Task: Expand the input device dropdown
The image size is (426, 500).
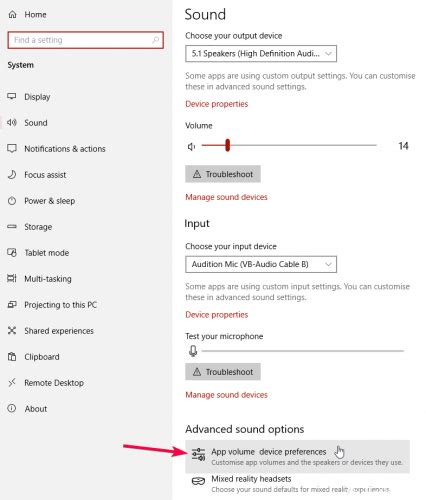Action: click(261, 264)
